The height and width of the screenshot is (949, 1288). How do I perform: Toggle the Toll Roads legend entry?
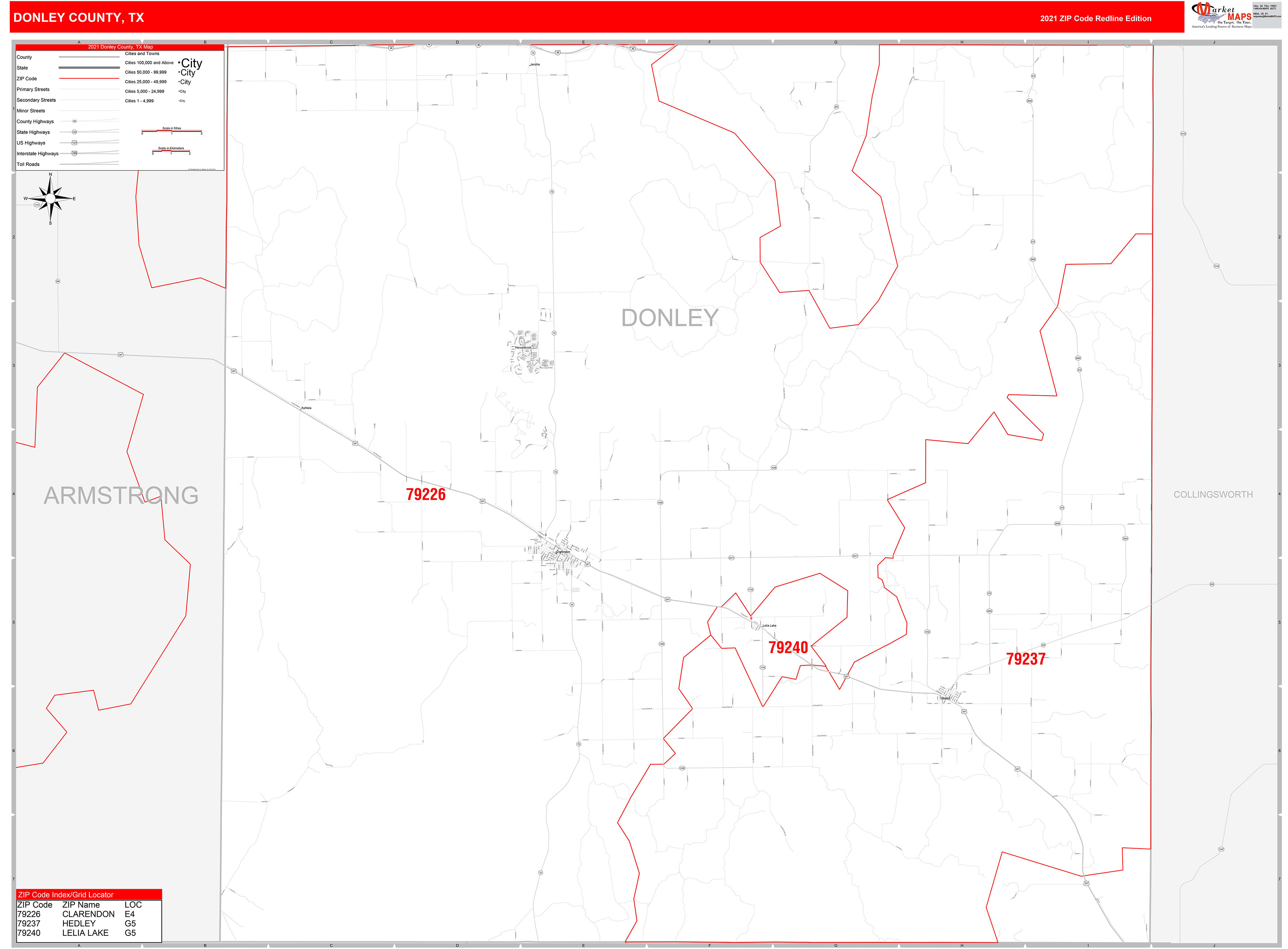pyautogui.click(x=28, y=164)
